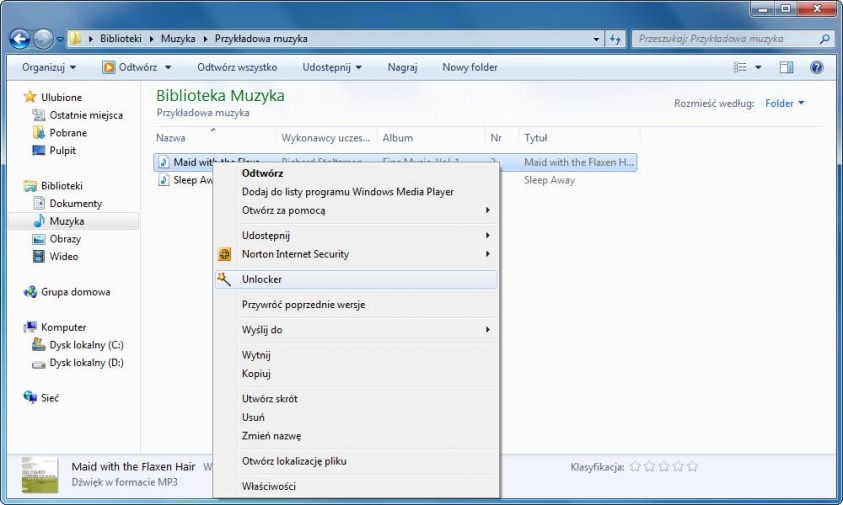Select Usuń in the context menu
843x505 pixels.
(x=253, y=417)
